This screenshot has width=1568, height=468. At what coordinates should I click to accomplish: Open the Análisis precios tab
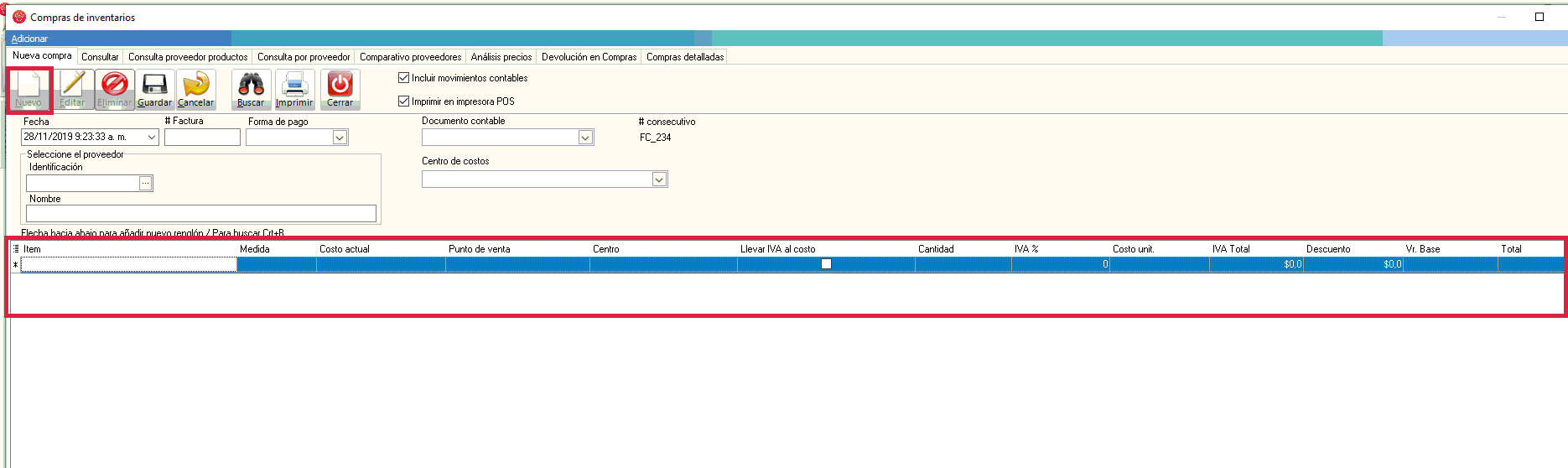pyautogui.click(x=501, y=57)
